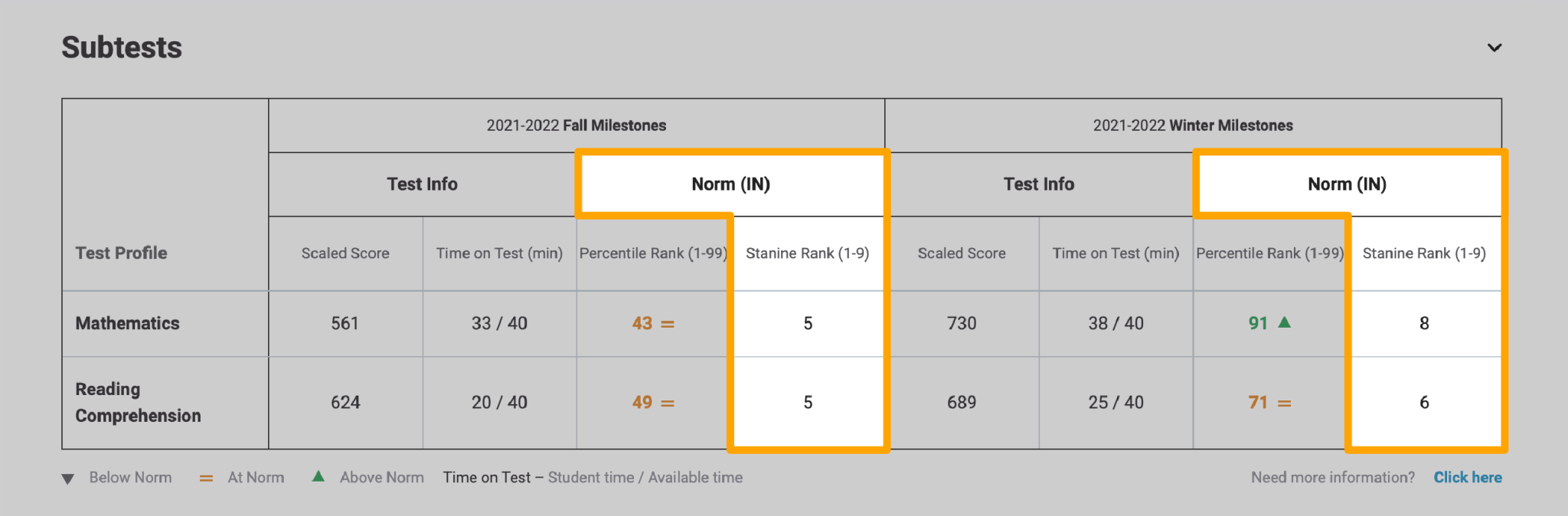This screenshot has width=1568, height=516.
Task: Toggle the Mathematics row selection
Action: (x=127, y=323)
